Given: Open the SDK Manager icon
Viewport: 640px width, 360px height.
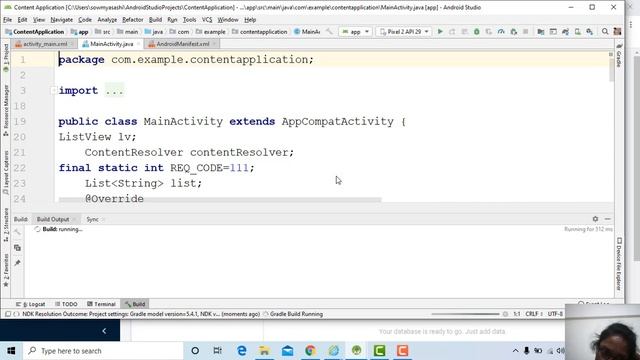Looking at the screenshot, I should pos(589,31).
